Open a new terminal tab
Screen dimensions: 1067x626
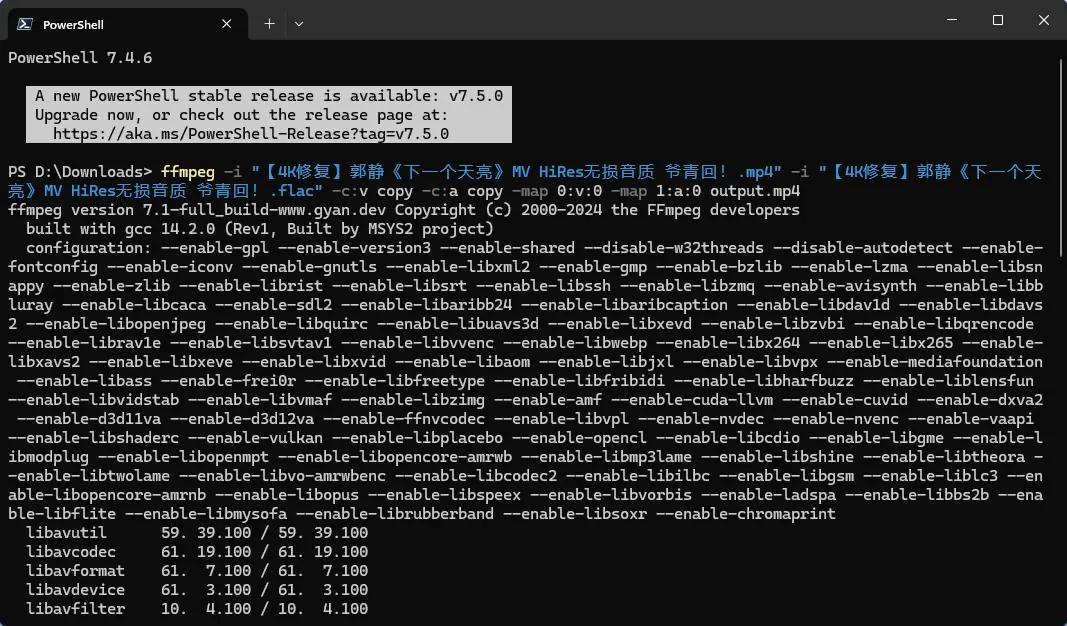[x=269, y=23]
